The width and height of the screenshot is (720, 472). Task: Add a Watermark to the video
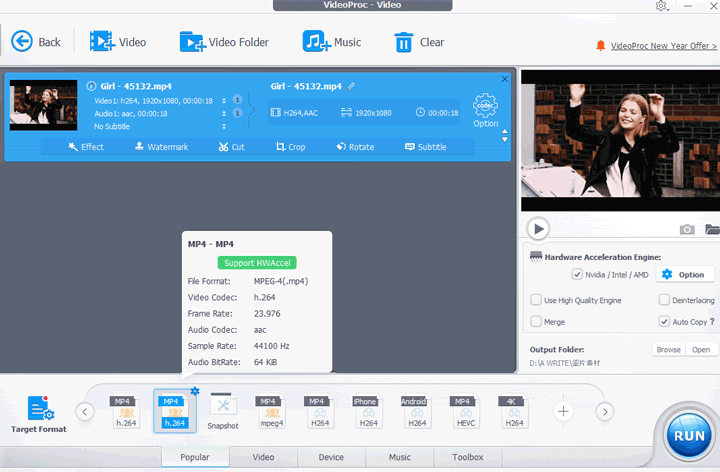click(x=161, y=147)
